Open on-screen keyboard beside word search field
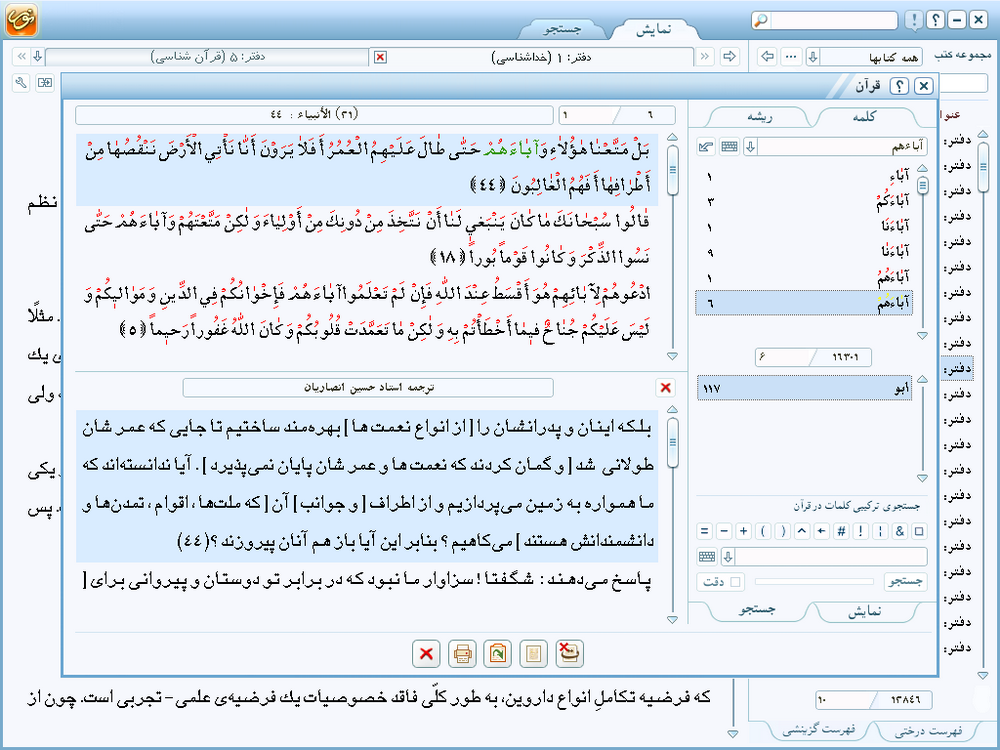 pyautogui.click(x=729, y=147)
